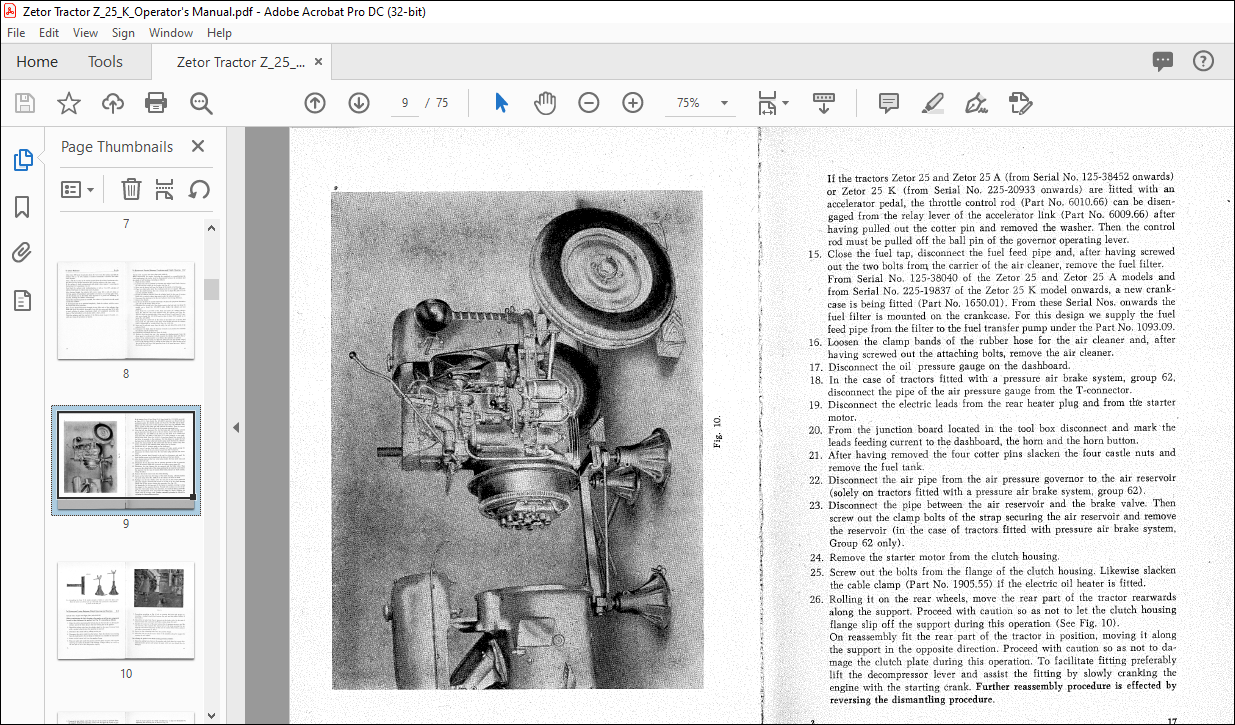Zoom in with the plus circle icon
The image size is (1235, 725).
point(633,103)
